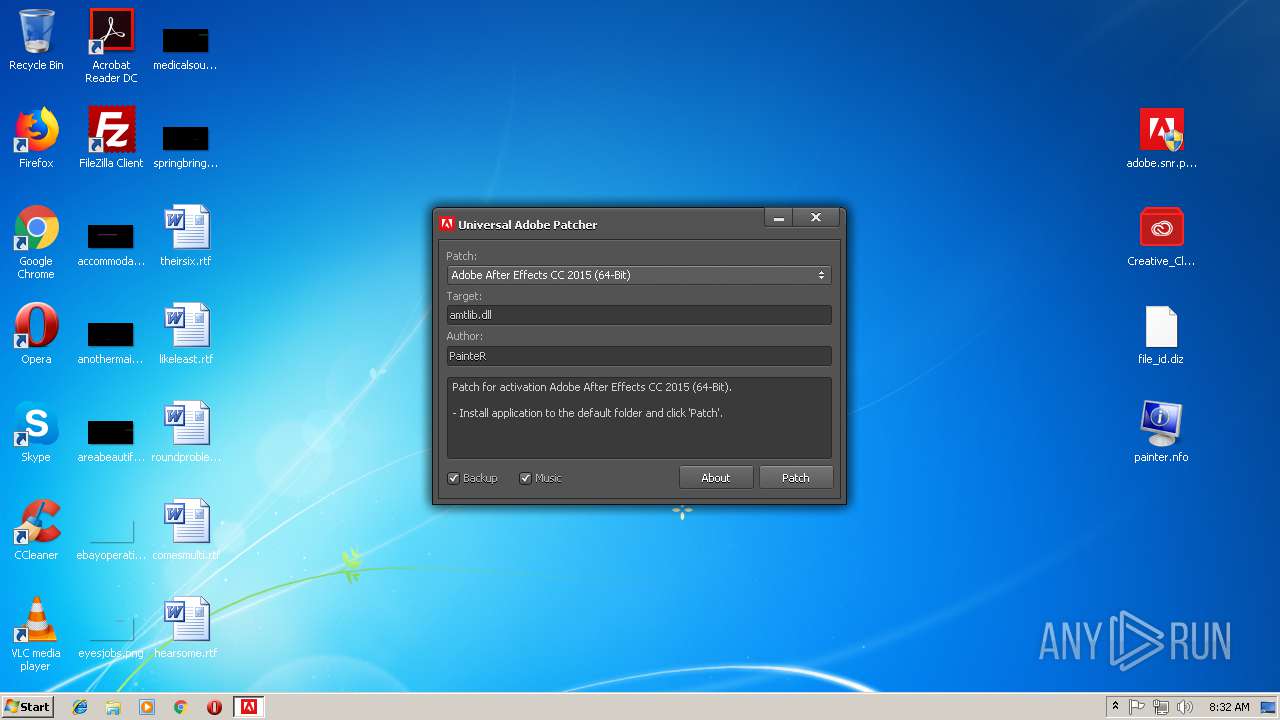Select the roundproble... document icon
This screenshot has width=1280, height=720.
point(185,432)
